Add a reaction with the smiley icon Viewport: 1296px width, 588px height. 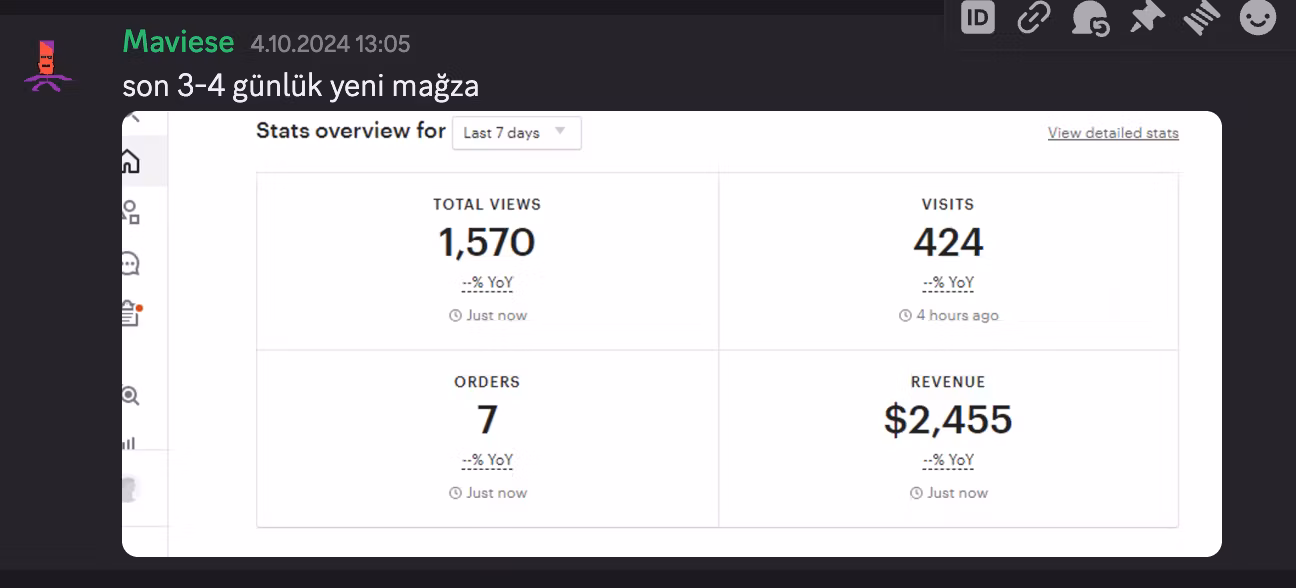click(1258, 17)
